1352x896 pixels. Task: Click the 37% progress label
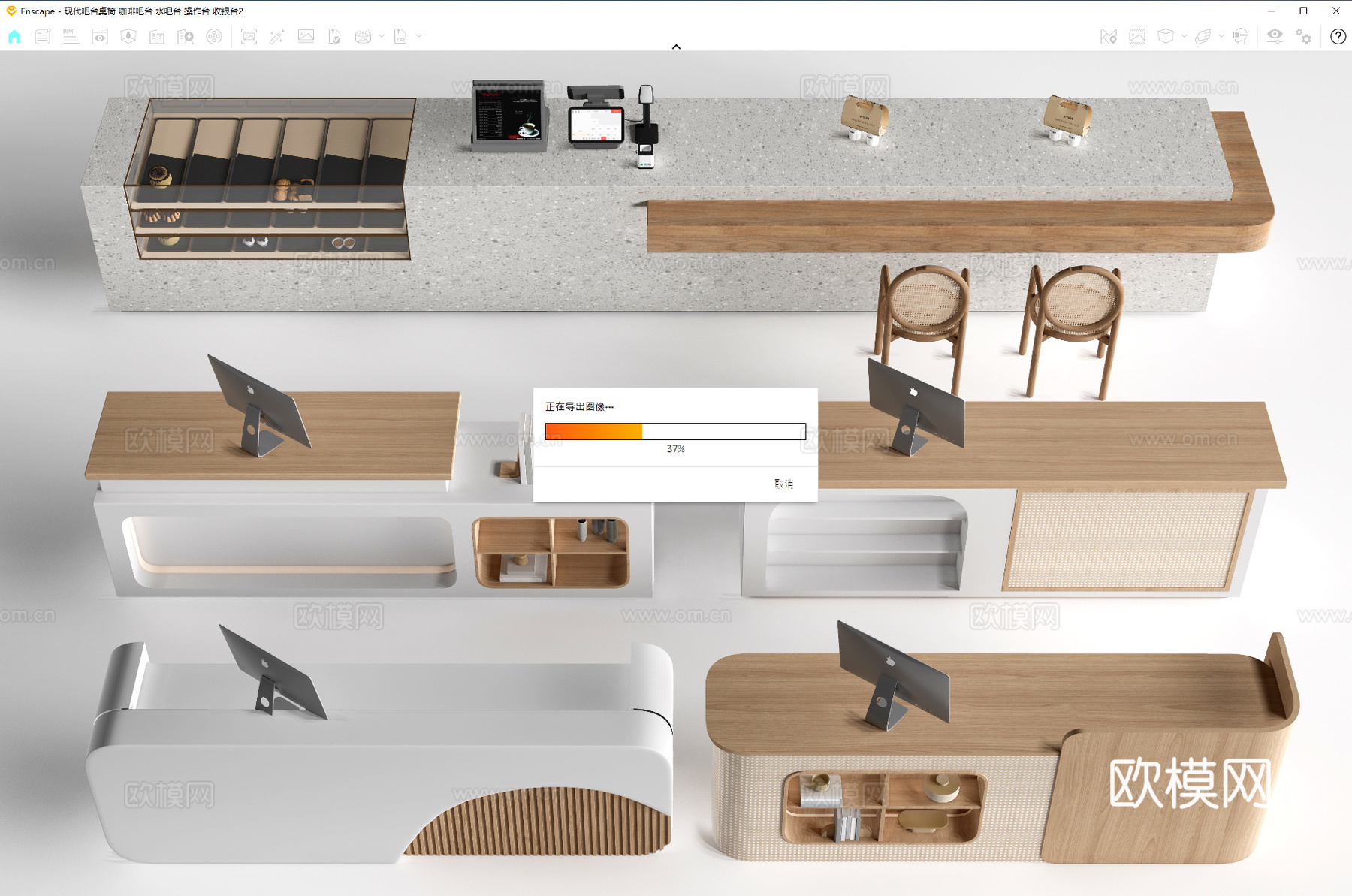(x=675, y=448)
